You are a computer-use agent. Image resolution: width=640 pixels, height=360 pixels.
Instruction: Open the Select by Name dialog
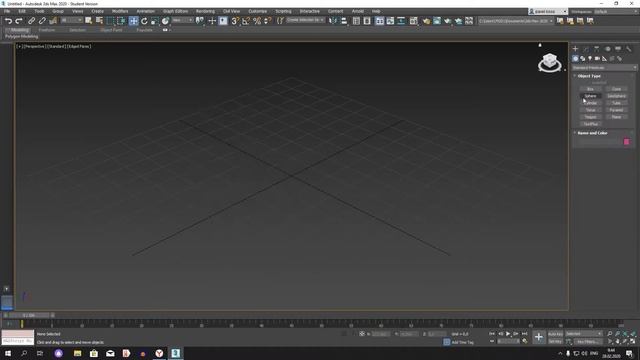click(99, 21)
